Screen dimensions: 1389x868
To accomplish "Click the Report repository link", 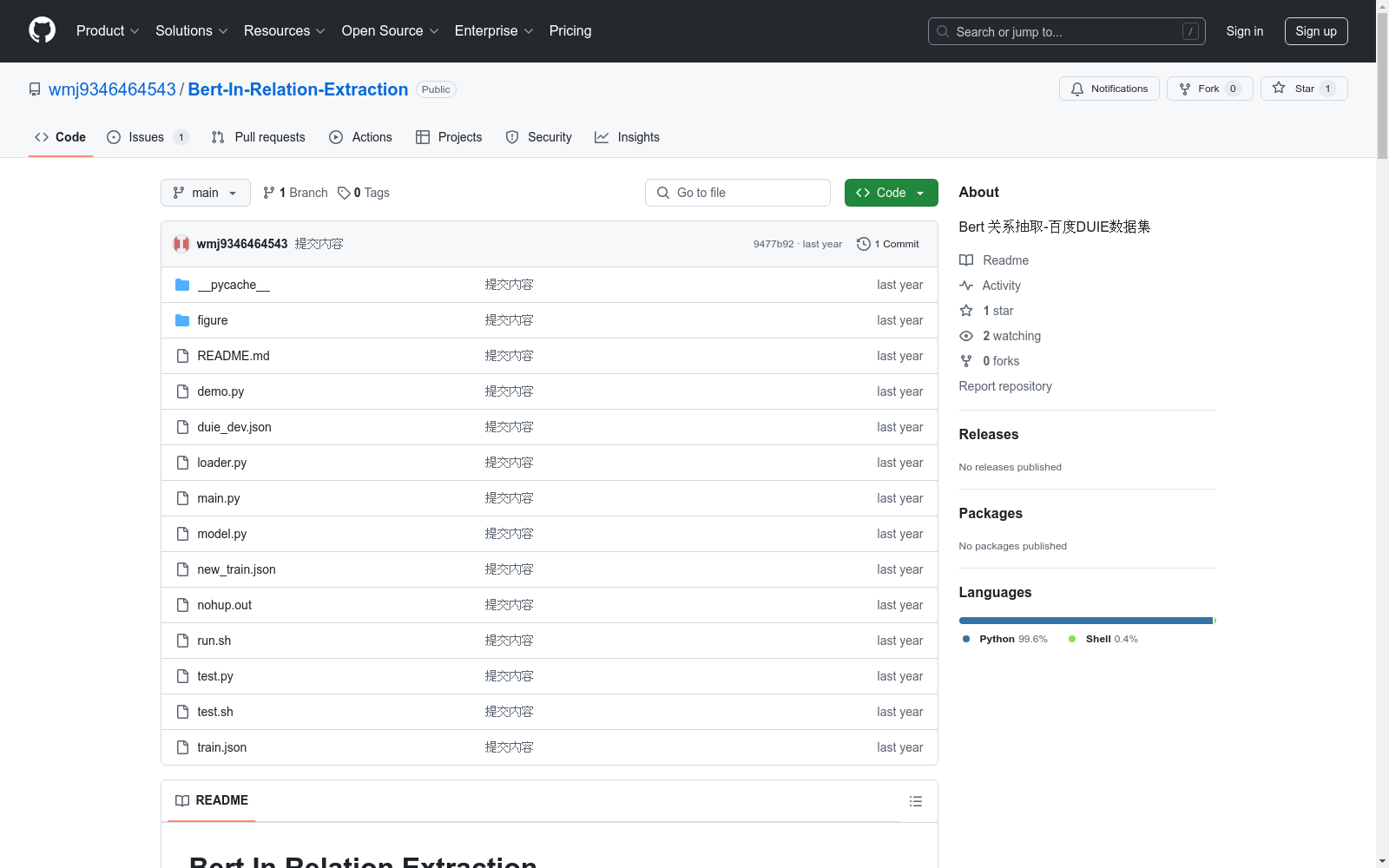I will point(1005,386).
